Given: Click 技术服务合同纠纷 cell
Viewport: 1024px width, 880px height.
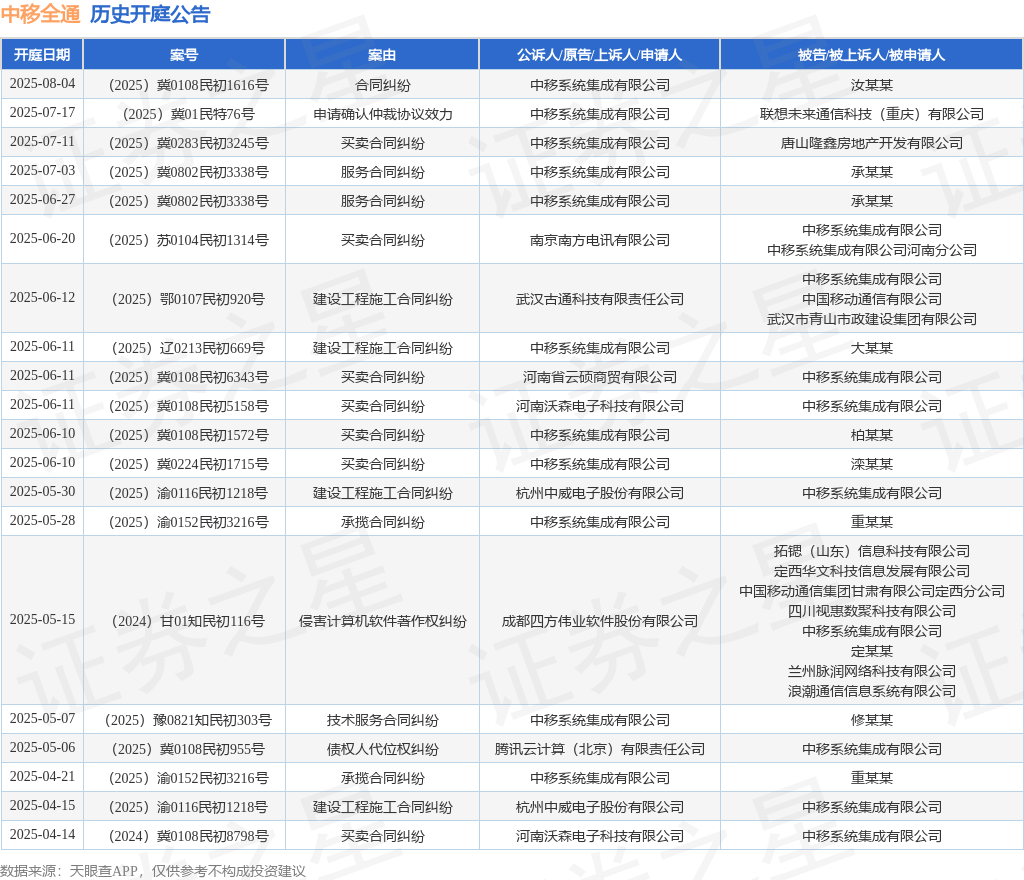Looking at the screenshot, I should coord(383,720).
